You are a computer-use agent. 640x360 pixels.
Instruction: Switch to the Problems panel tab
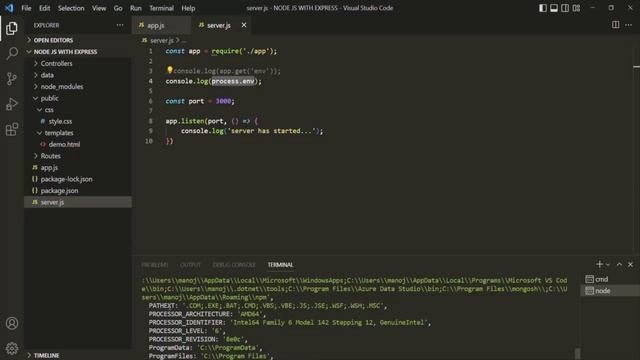pos(155,265)
